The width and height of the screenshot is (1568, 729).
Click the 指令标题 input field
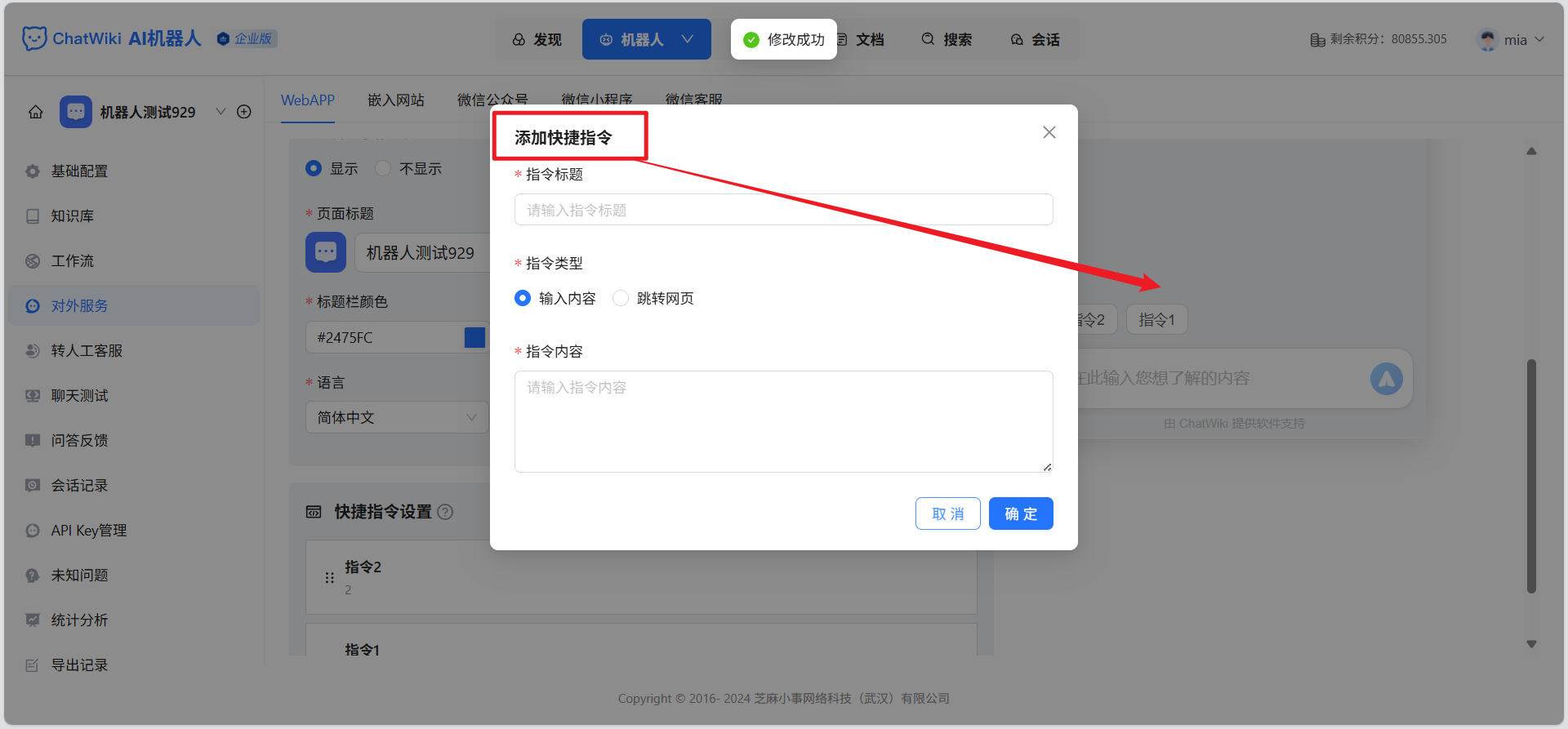[784, 210]
